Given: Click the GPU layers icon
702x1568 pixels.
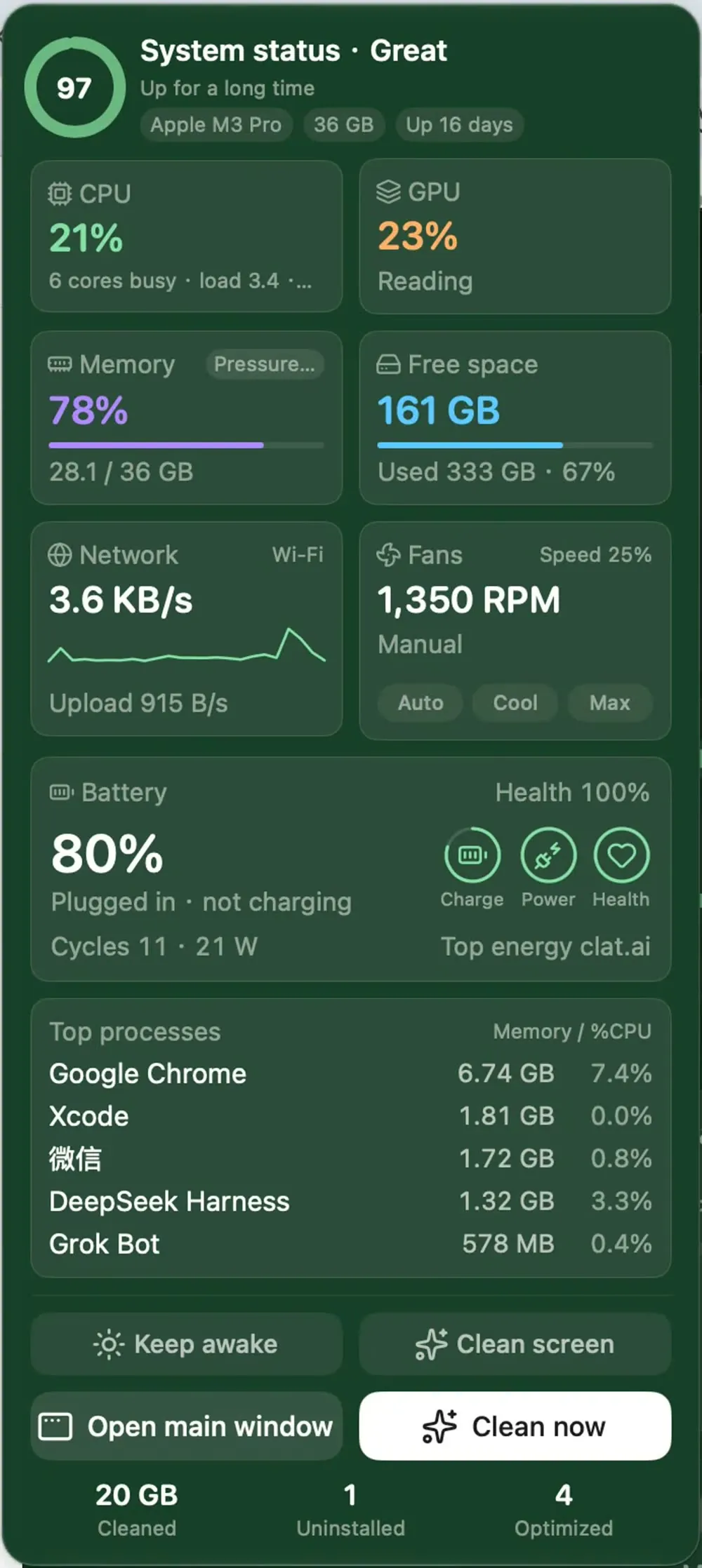Looking at the screenshot, I should pyautogui.click(x=388, y=192).
